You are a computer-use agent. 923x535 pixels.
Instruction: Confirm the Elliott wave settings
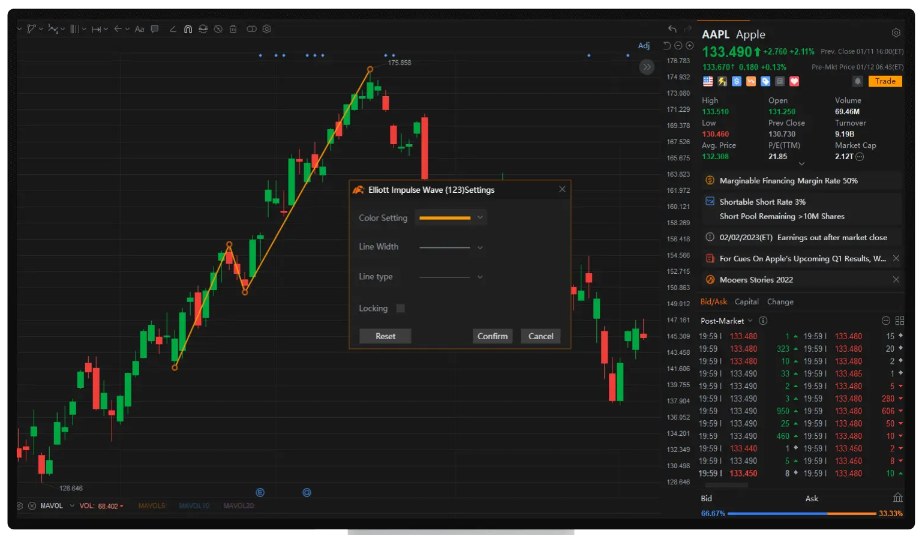click(x=492, y=336)
